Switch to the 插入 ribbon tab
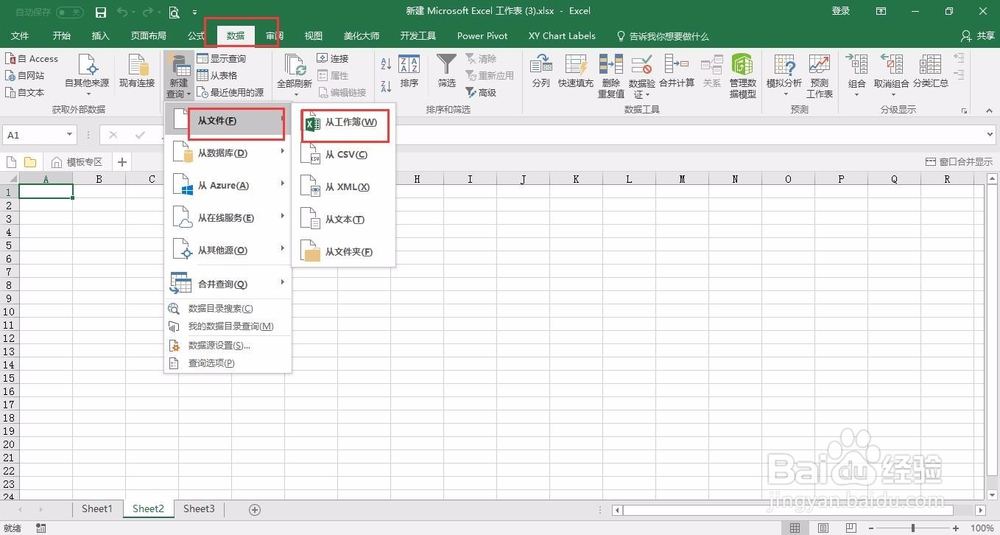The image size is (1000, 535). 101,36
